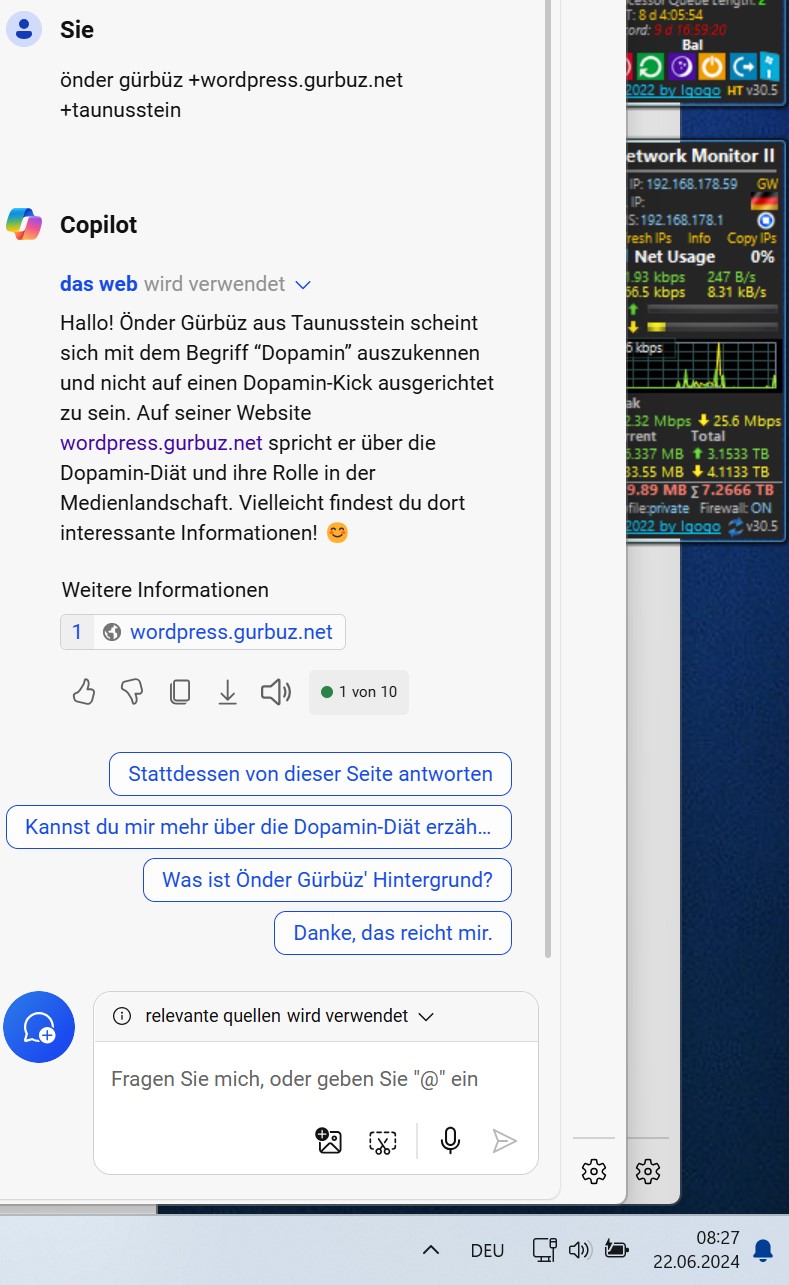Image resolution: width=789 pixels, height=1285 pixels.
Task: Click the send arrow icon
Action: pos(505,1141)
